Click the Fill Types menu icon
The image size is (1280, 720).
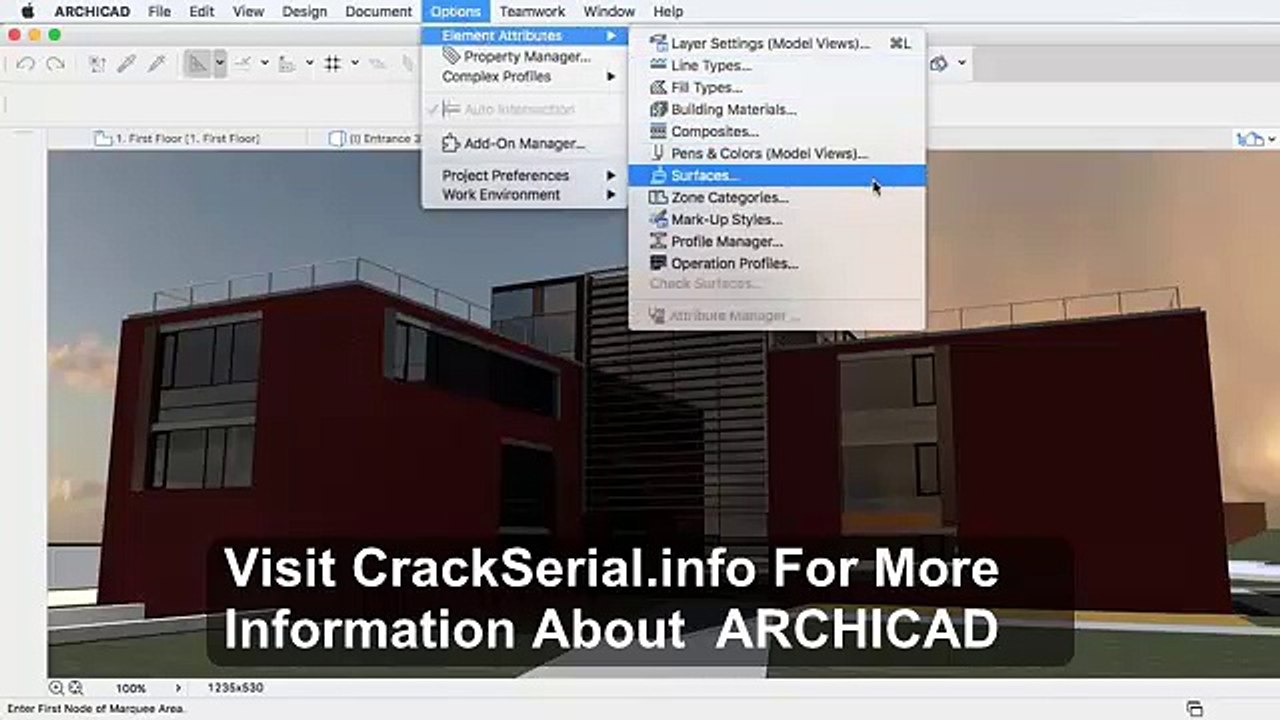(658, 87)
